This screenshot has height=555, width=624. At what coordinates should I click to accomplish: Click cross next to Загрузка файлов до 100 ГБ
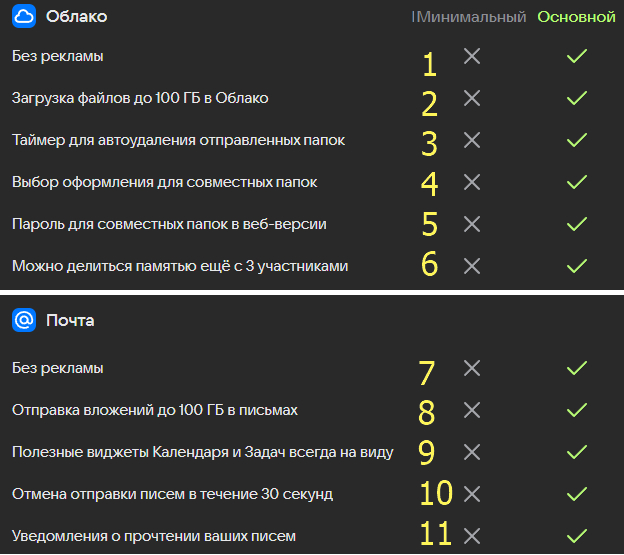(x=473, y=98)
